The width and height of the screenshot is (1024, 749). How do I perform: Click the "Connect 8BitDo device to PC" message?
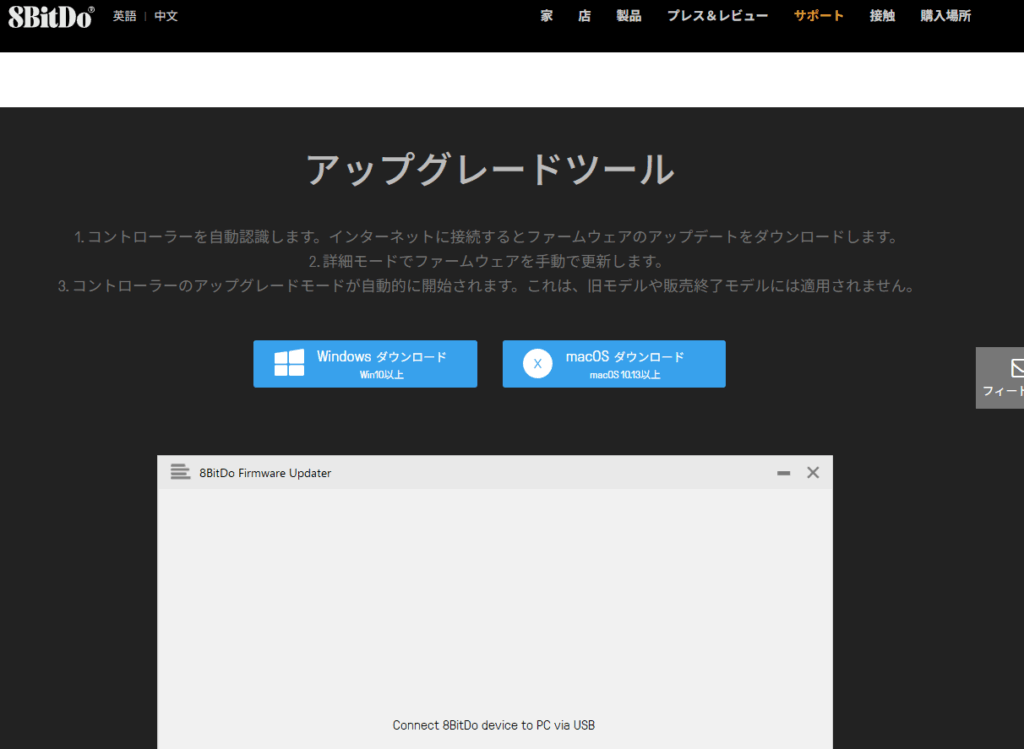coord(494,725)
